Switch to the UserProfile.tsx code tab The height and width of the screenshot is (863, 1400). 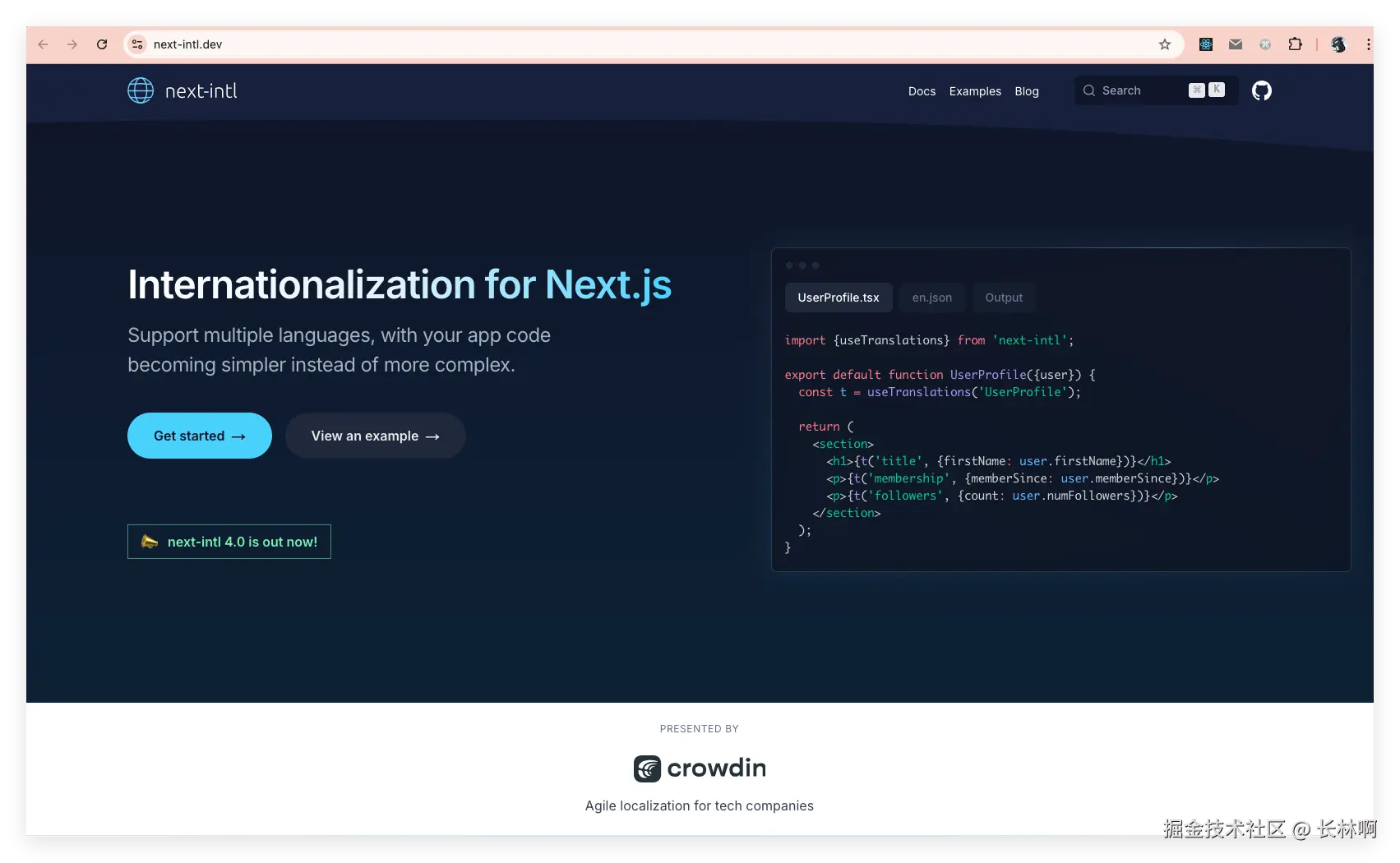(x=839, y=298)
